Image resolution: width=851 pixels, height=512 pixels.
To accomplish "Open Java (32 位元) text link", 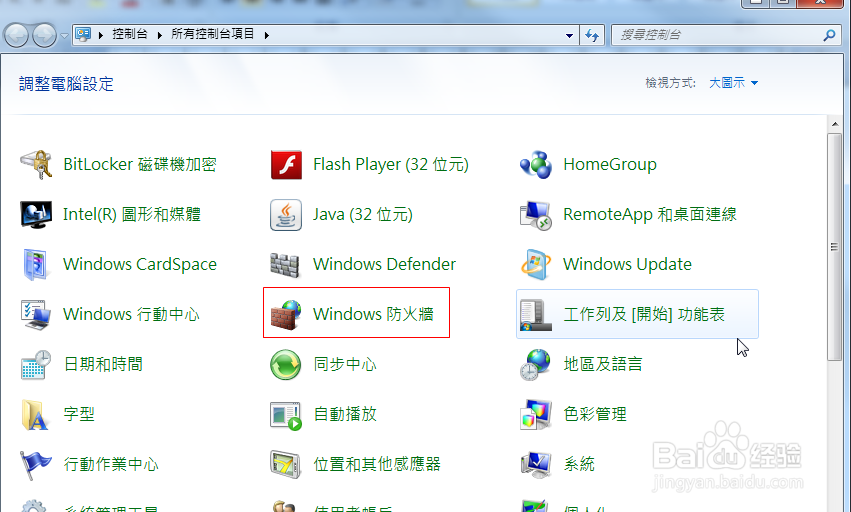I will pos(363,214).
